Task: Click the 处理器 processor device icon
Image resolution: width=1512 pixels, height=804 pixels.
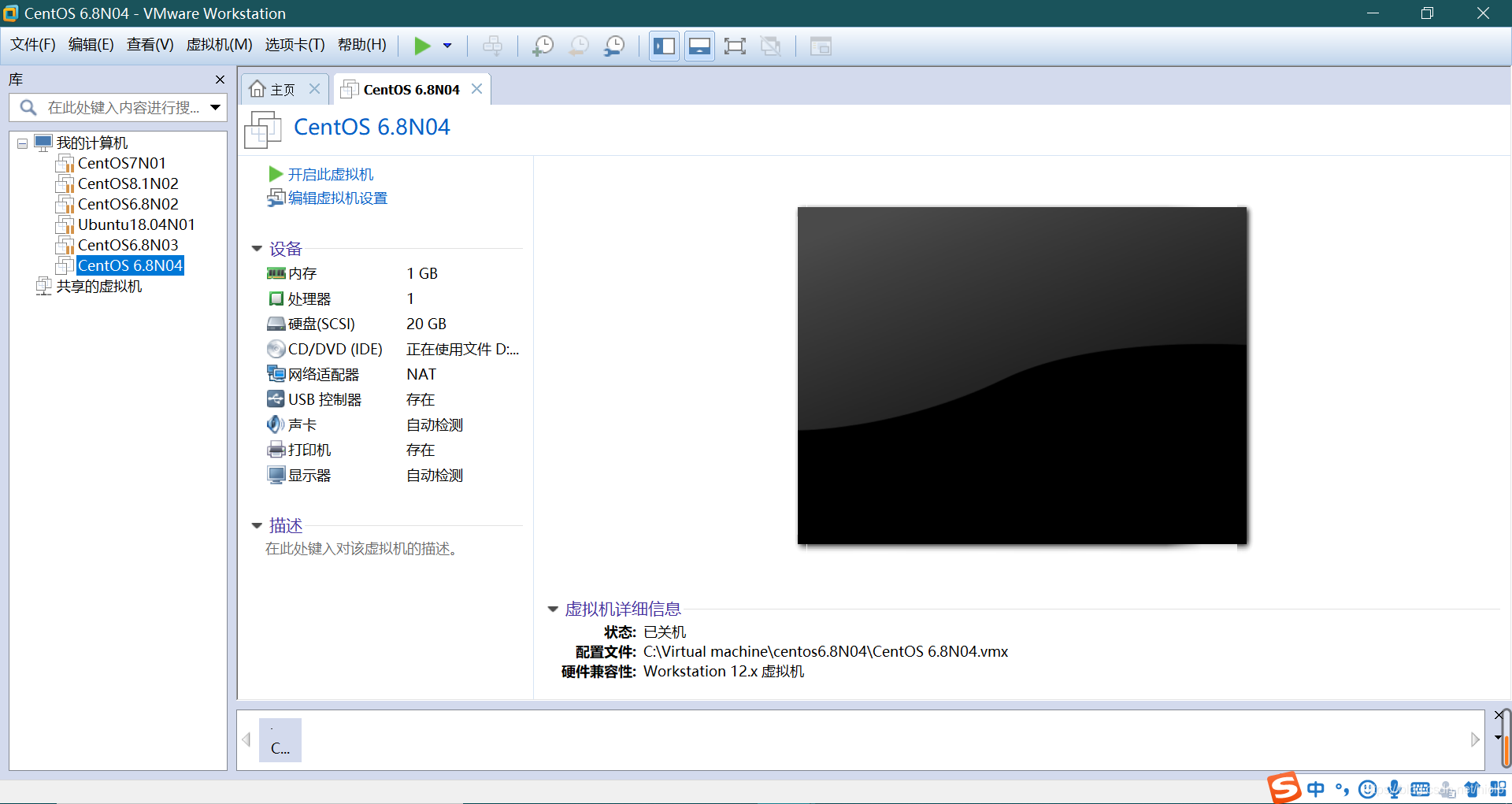Action: click(276, 298)
